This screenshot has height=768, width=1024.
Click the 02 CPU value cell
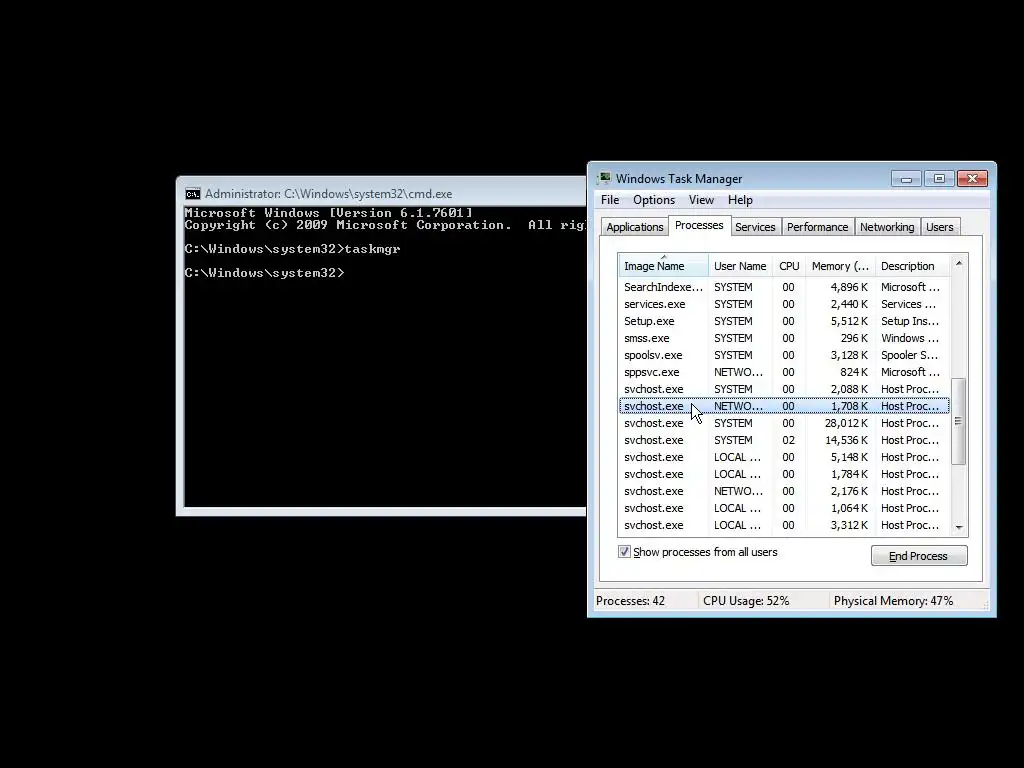(x=788, y=440)
